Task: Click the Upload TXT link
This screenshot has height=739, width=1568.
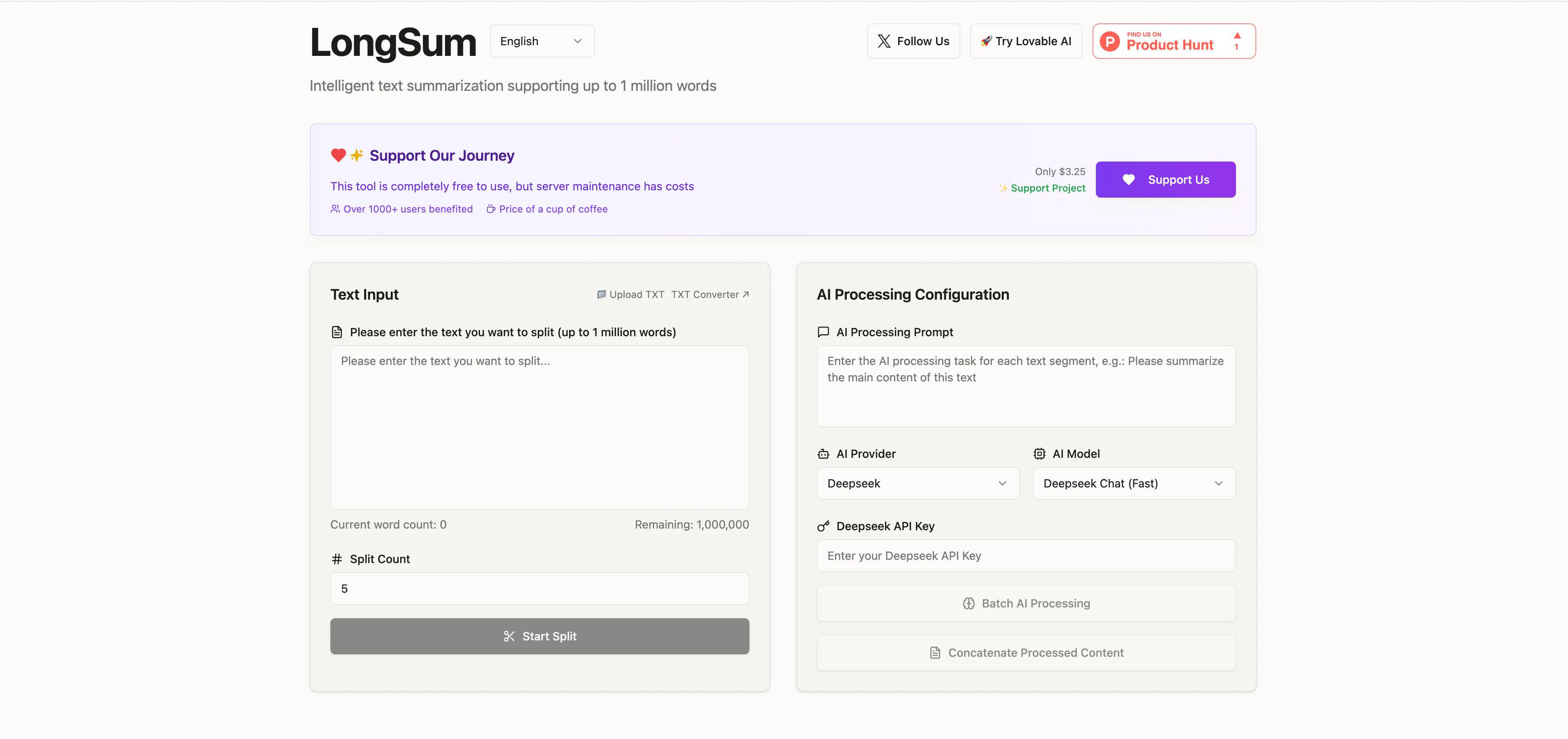Action: 631,295
